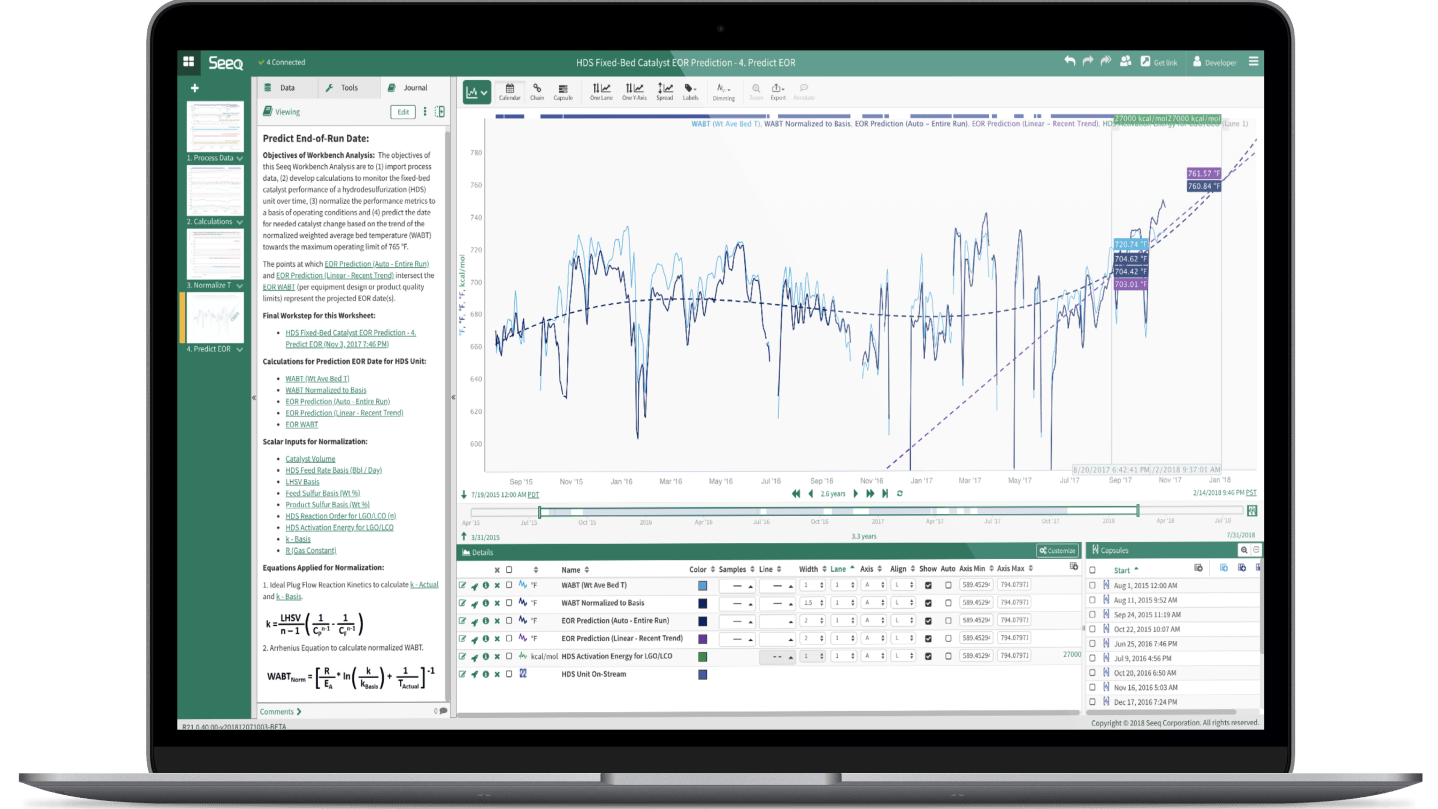Screen dimensions: 1438x809
Task: Switch to Capsule time view
Action: [563, 91]
